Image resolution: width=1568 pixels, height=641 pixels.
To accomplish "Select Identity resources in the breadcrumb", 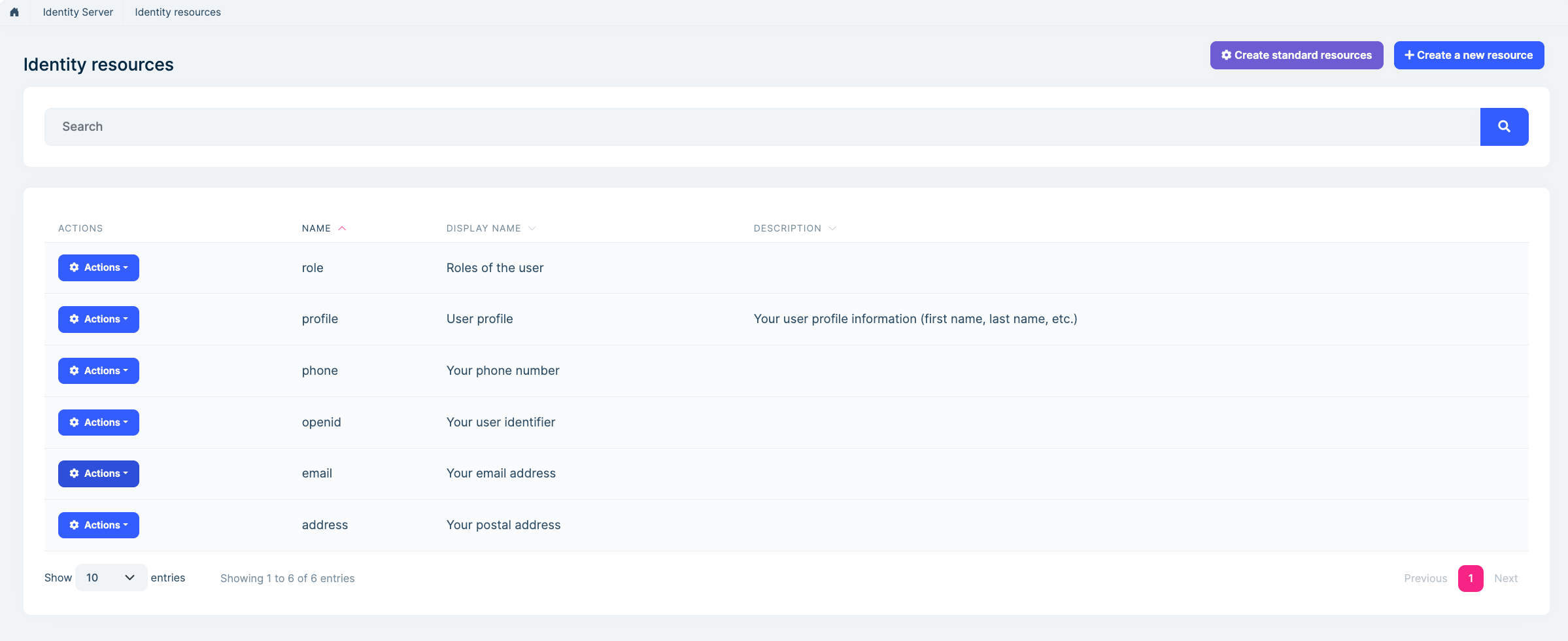I will 177,12.
